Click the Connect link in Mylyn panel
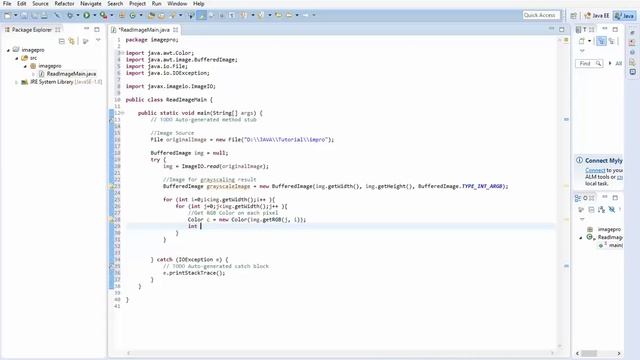Image resolution: width=640 pixels, height=360 pixels. pyautogui.click(x=595, y=170)
